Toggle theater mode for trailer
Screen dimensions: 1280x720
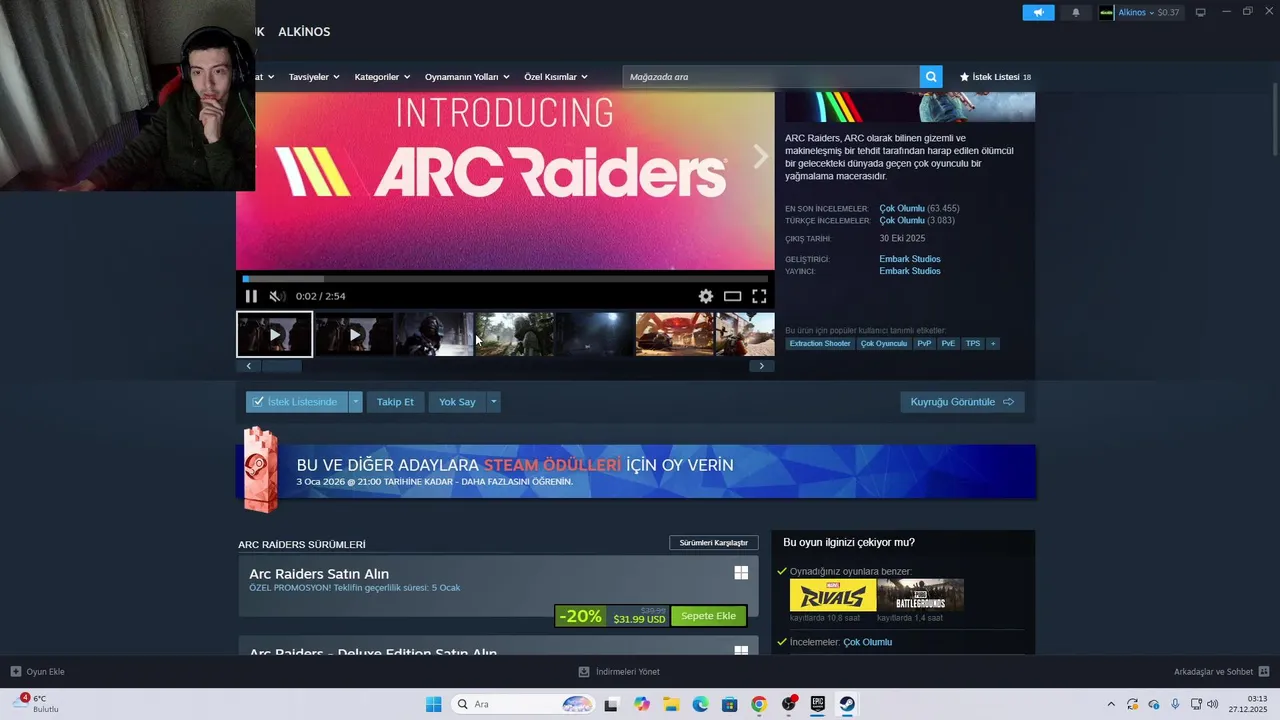pos(732,296)
